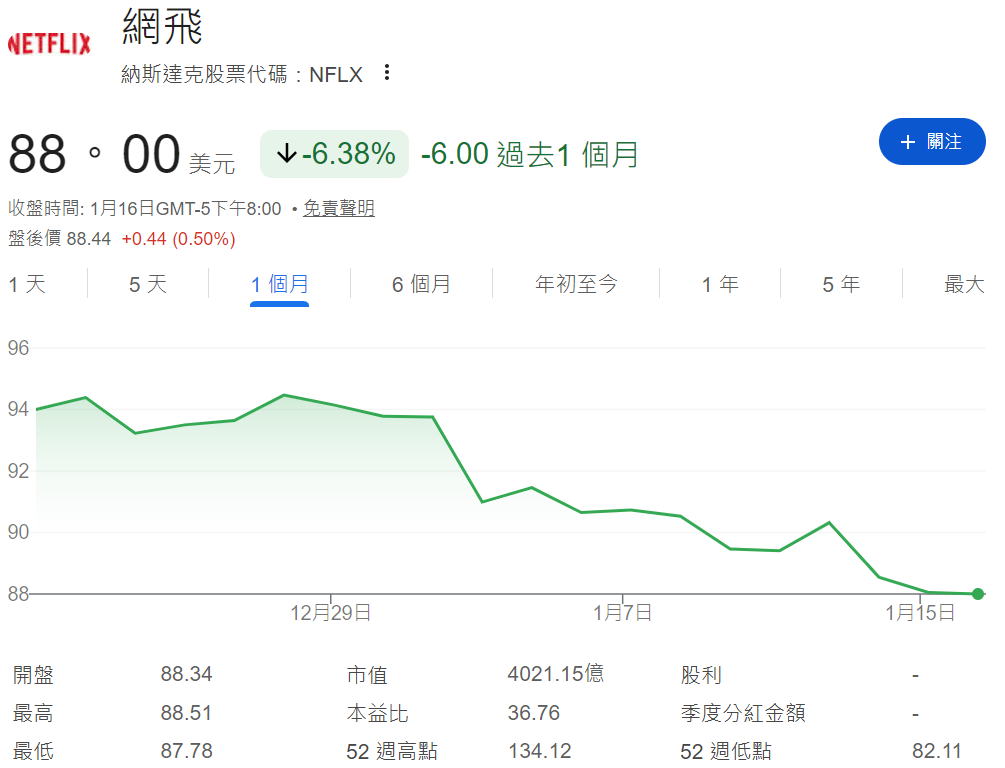
Task: Click the NETFLIX logo
Action: click(x=48, y=44)
